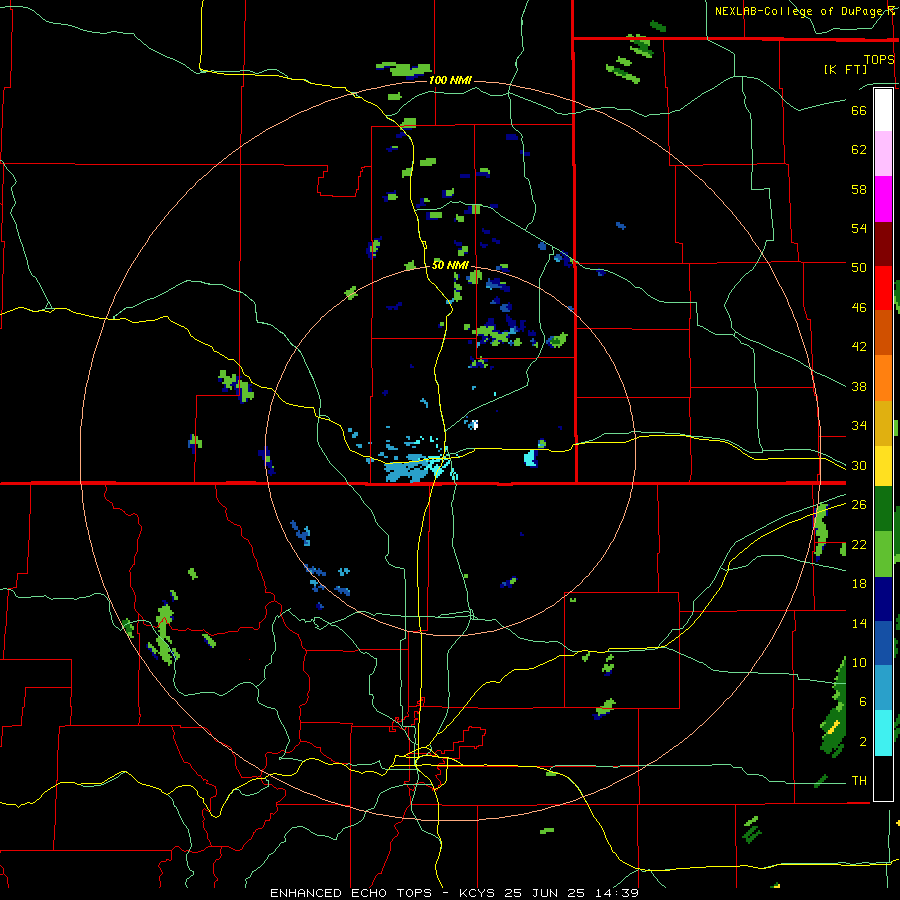Click the yellow legend swatch

click(883, 466)
